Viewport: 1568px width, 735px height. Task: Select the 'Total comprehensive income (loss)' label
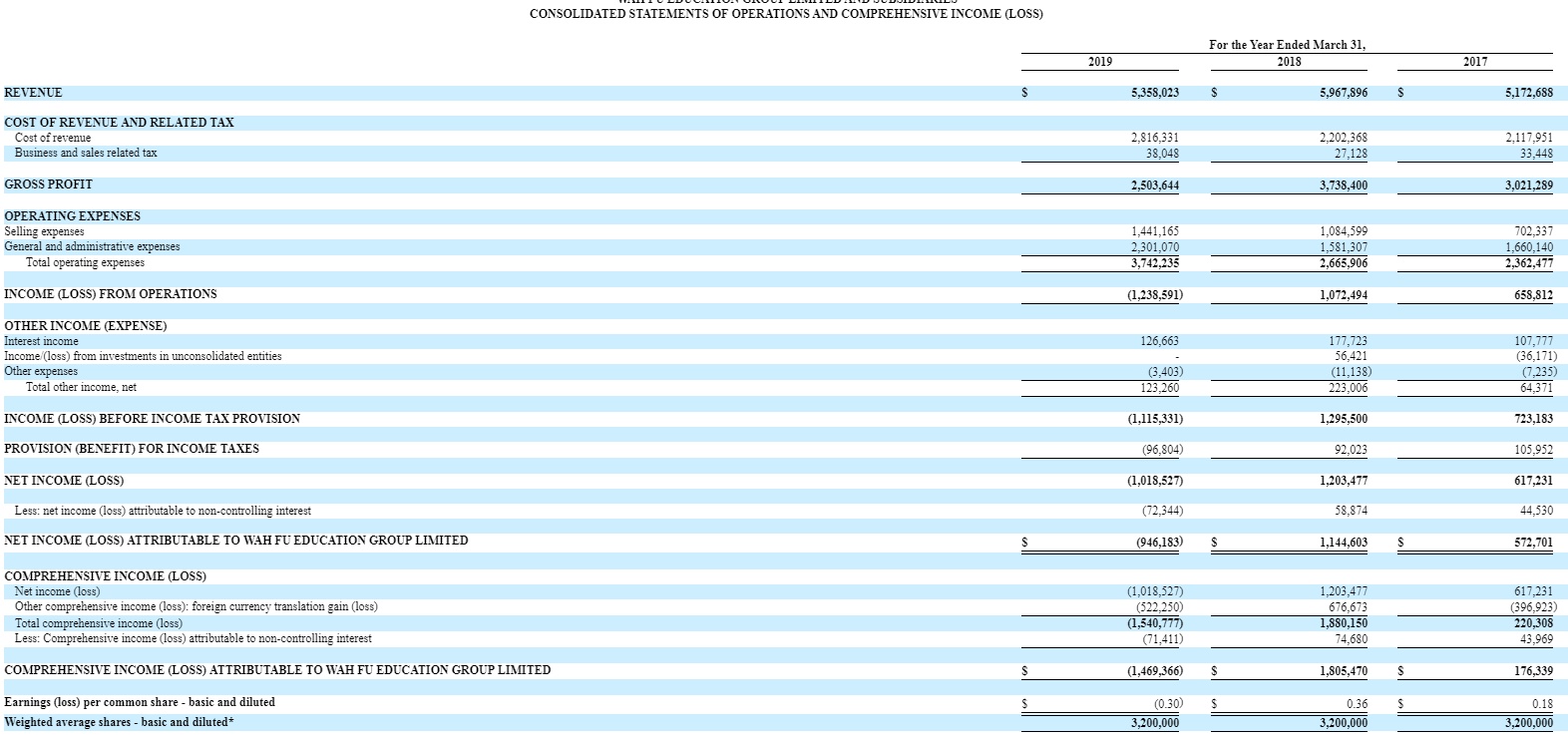coord(99,623)
